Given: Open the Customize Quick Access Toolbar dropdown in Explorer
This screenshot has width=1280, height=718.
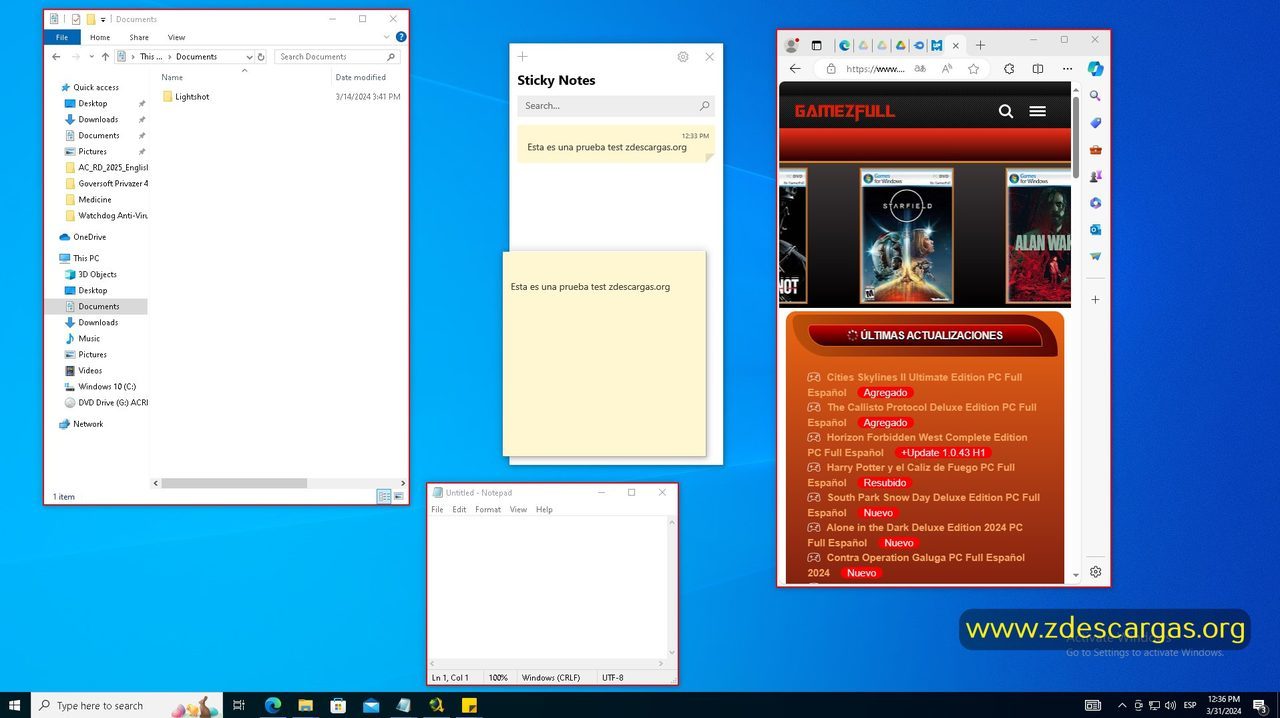Looking at the screenshot, I should [x=103, y=19].
